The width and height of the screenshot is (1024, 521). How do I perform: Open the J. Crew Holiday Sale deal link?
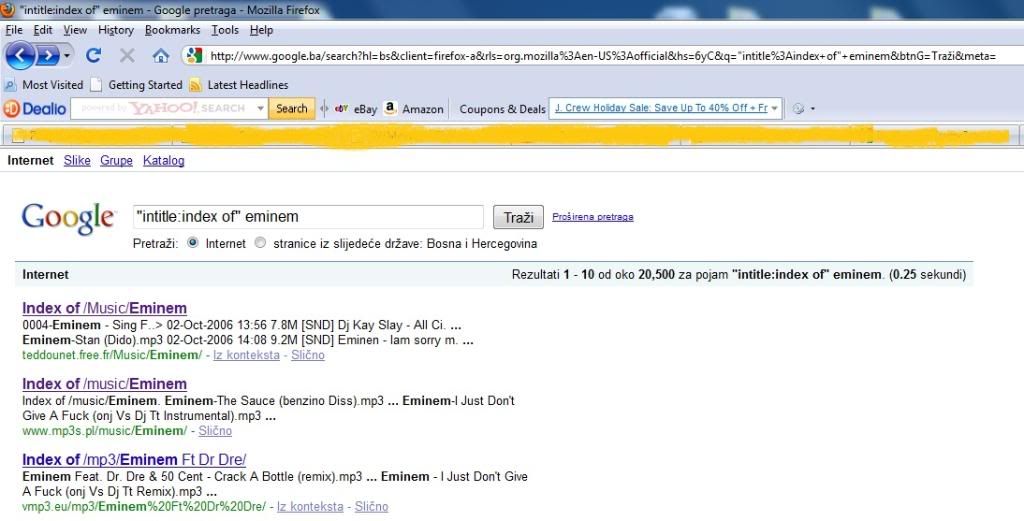(661, 108)
